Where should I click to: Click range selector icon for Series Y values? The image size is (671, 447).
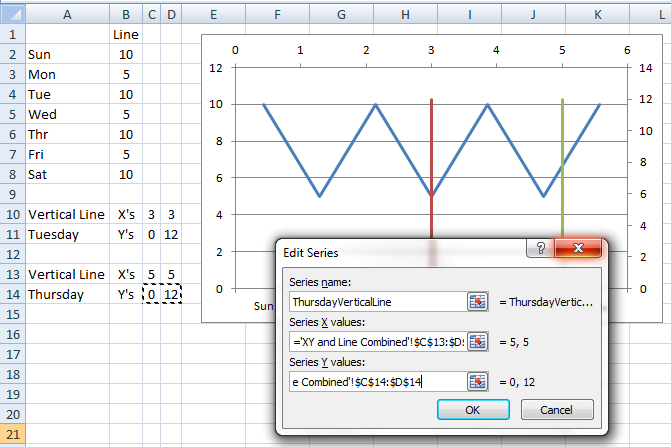(x=477, y=381)
